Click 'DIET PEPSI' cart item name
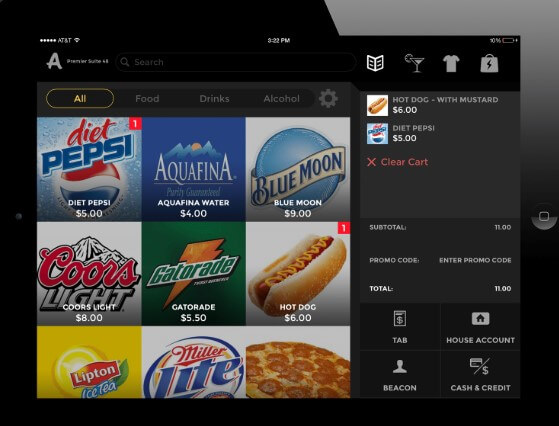 pos(414,128)
